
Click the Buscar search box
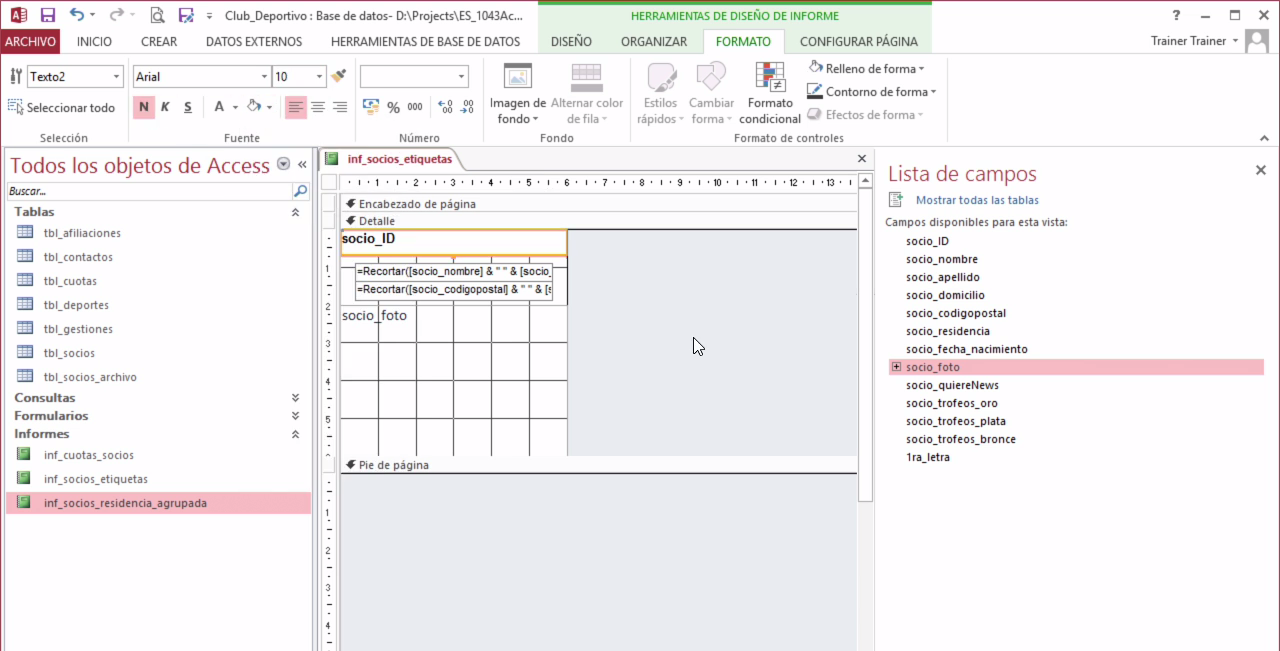click(150, 190)
